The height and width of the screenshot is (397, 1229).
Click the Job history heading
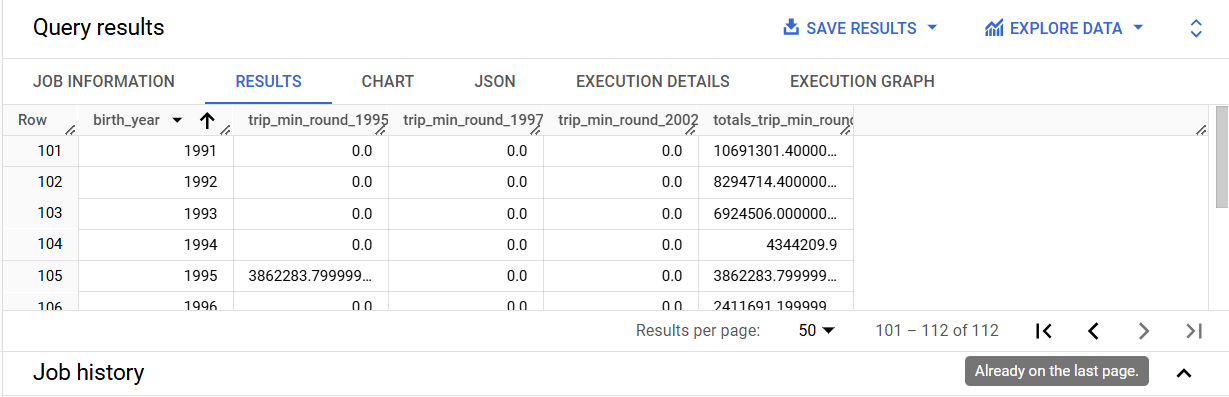tap(89, 372)
